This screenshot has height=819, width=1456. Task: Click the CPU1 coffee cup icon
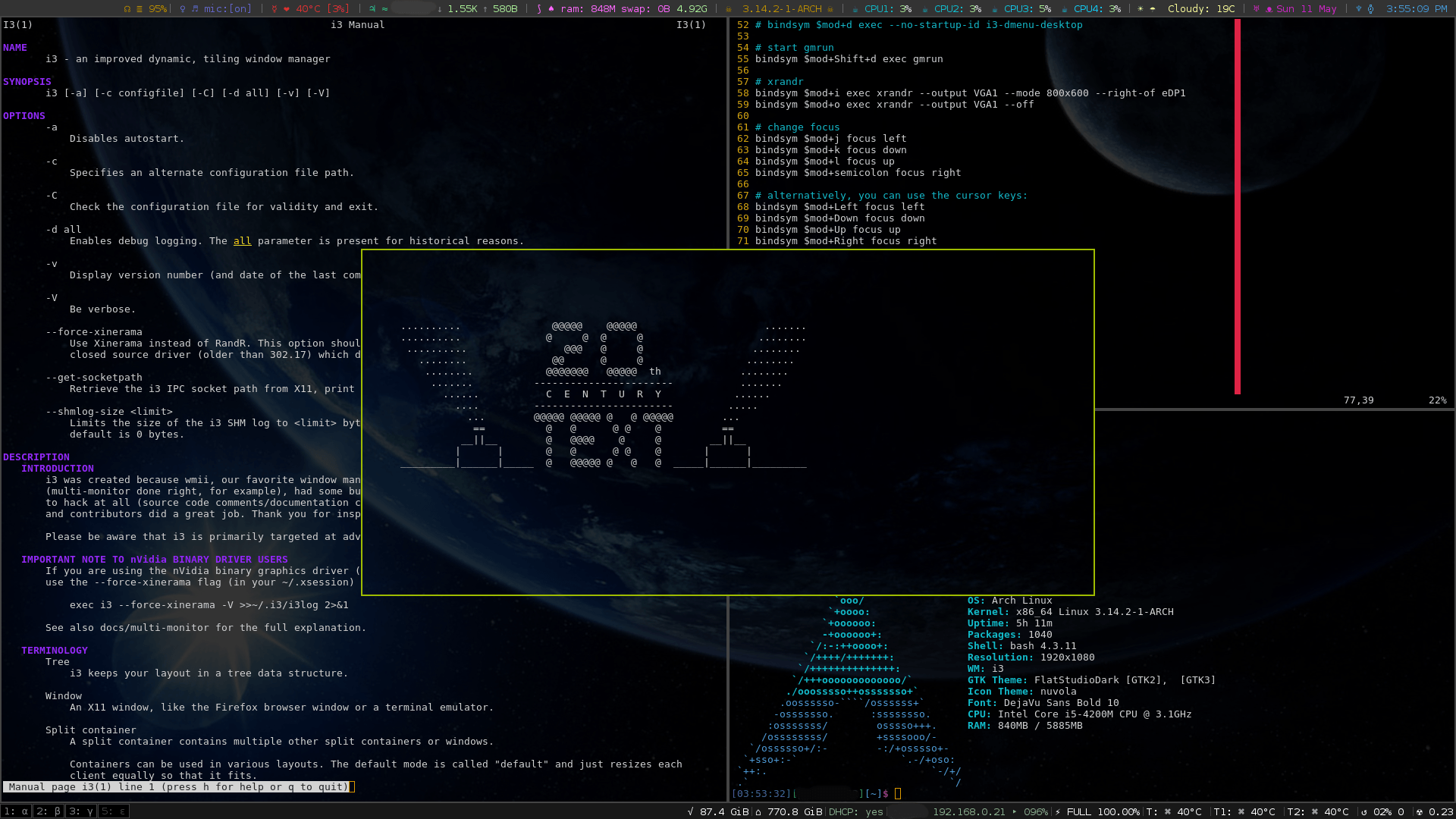(x=855, y=9)
